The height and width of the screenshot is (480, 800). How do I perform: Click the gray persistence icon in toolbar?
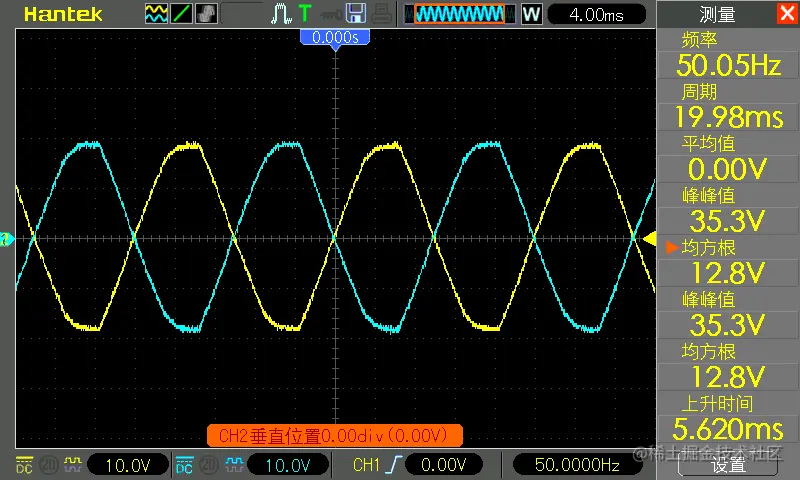click(x=206, y=14)
